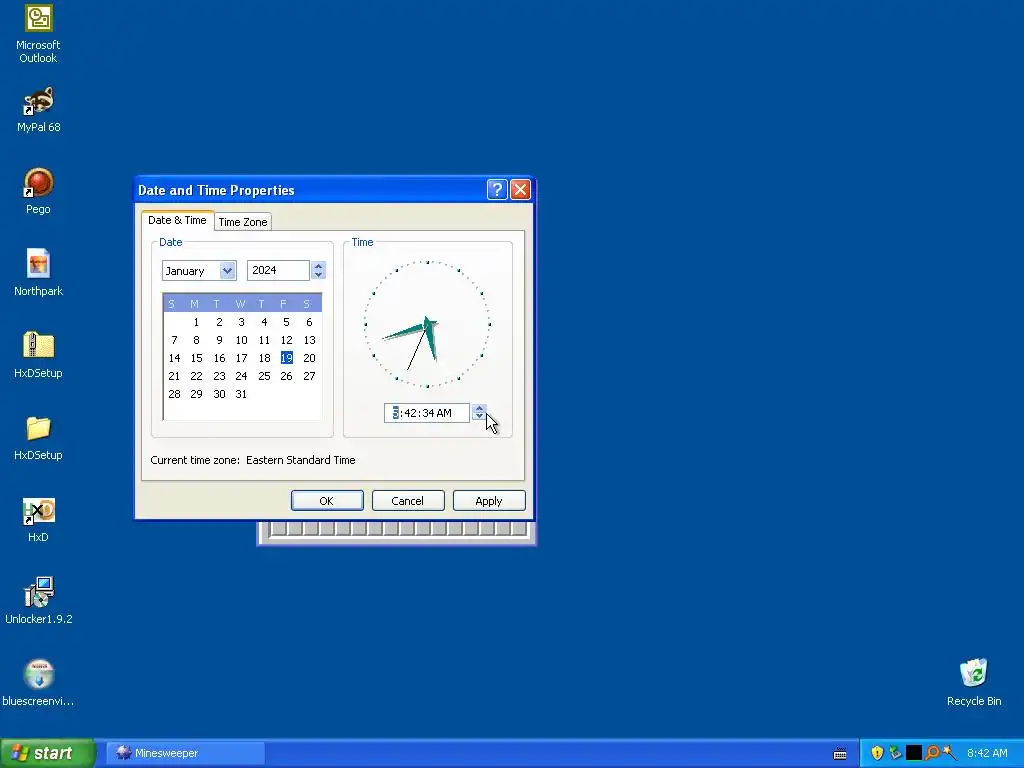
Task: Select day 15 in the calendar
Action: click(x=196, y=358)
